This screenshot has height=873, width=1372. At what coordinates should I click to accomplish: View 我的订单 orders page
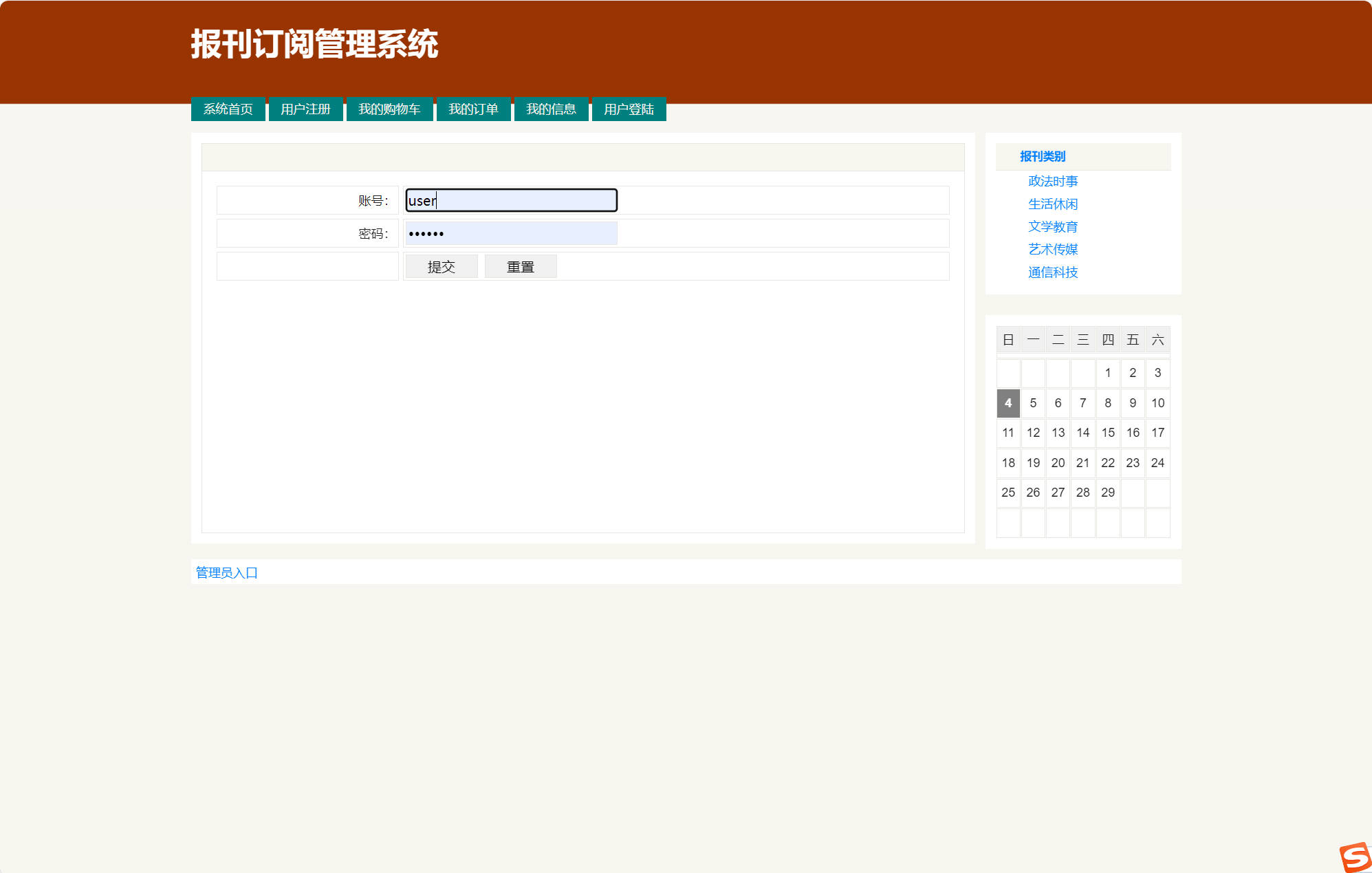point(473,108)
